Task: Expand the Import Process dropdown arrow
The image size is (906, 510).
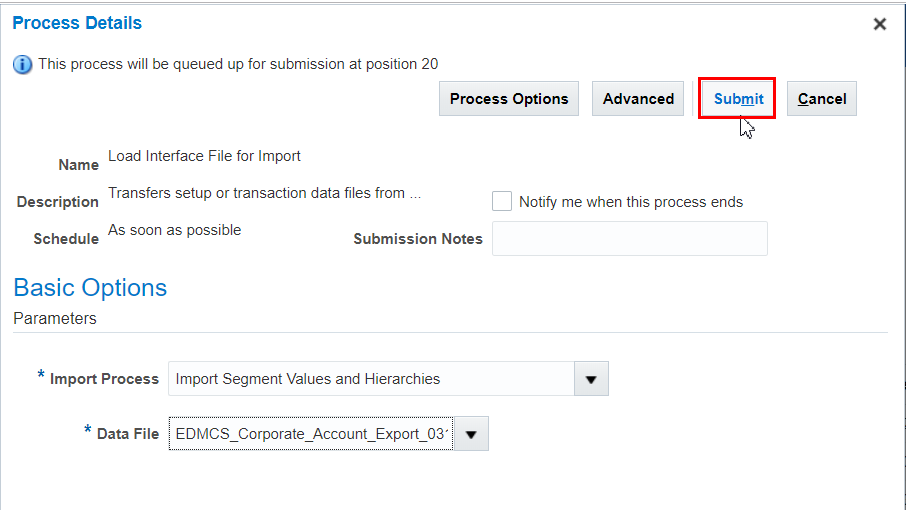Action: (591, 379)
